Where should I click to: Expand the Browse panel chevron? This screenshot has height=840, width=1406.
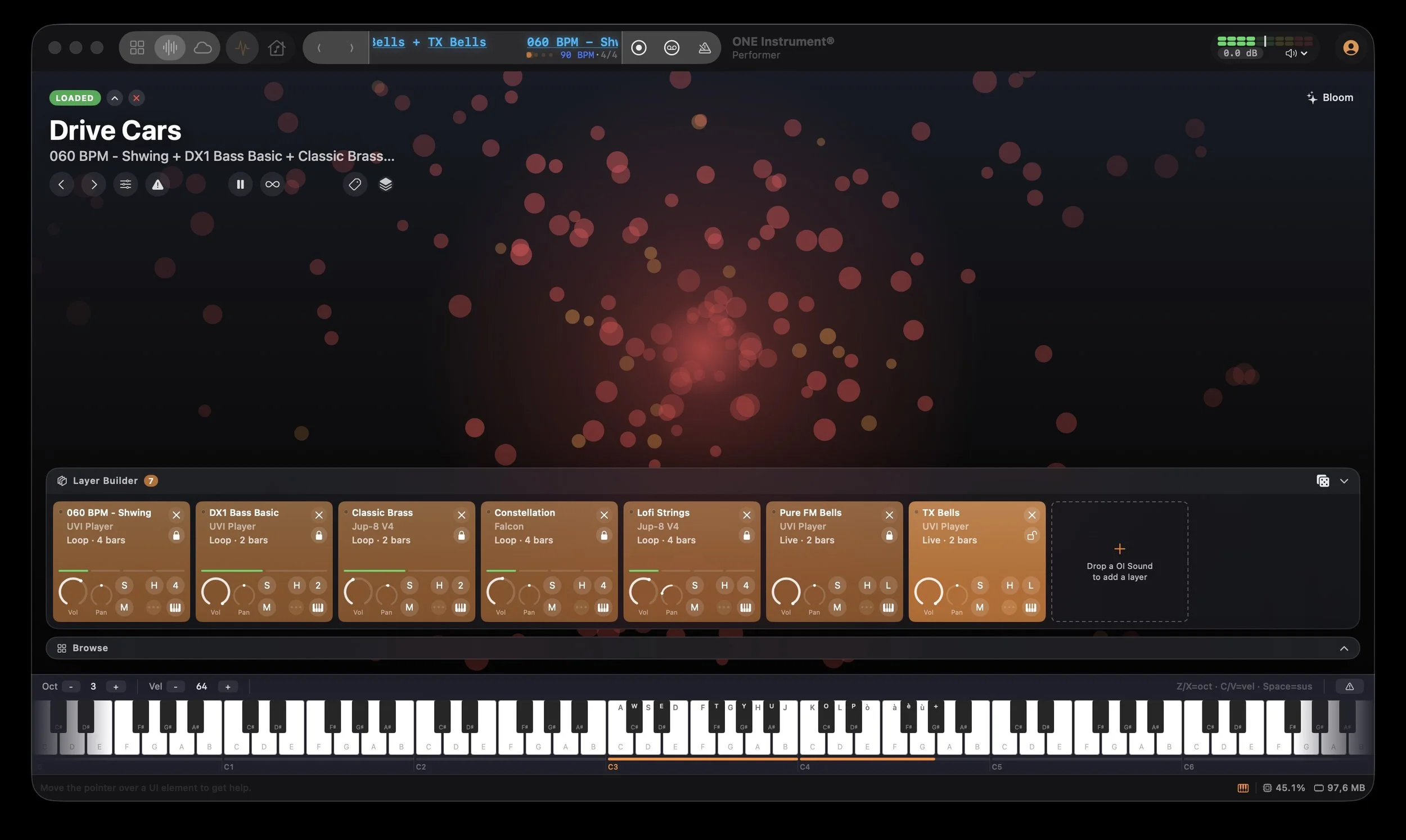pyautogui.click(x=1344, y=648)
